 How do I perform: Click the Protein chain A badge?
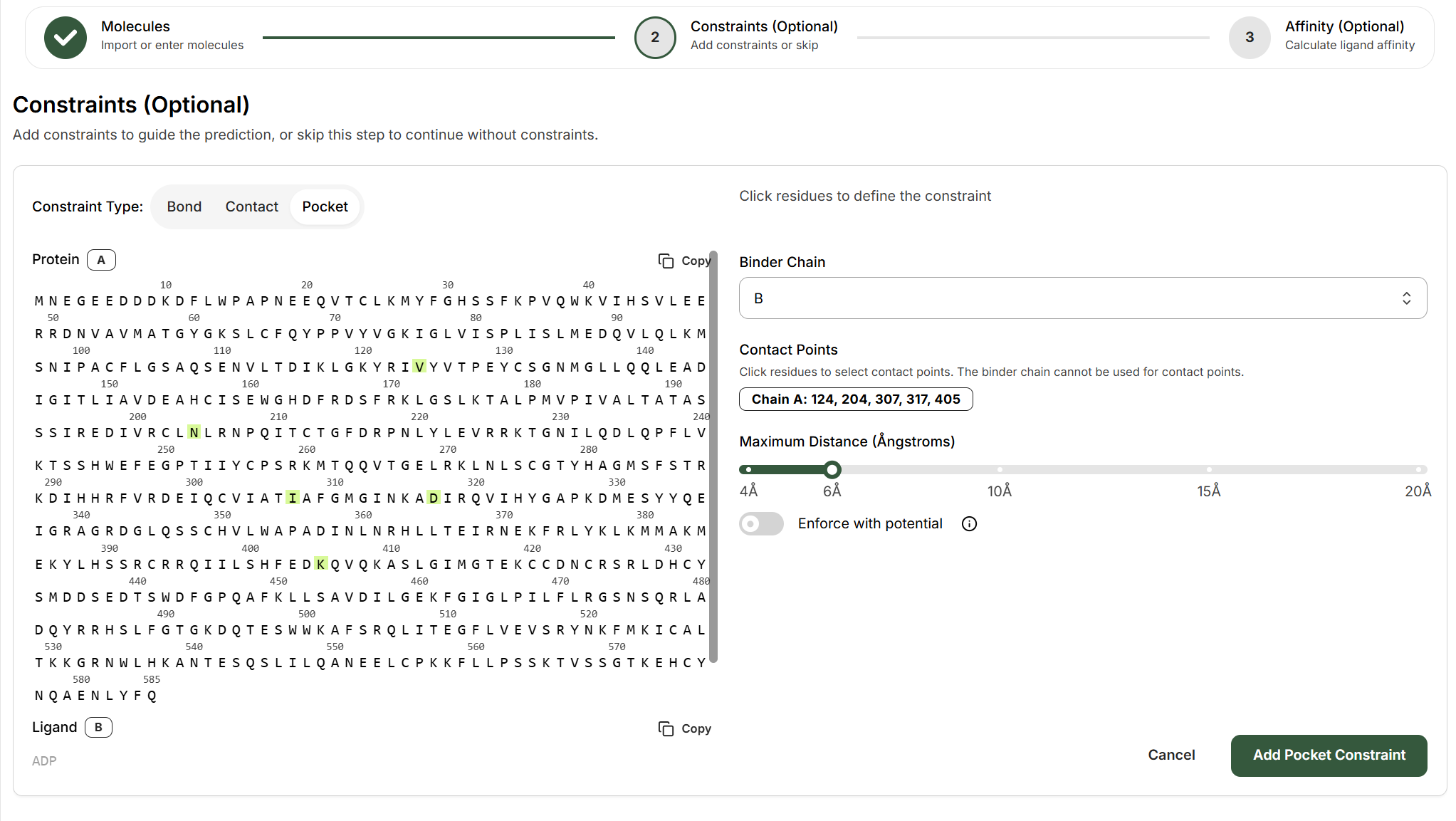pos(101,260)
